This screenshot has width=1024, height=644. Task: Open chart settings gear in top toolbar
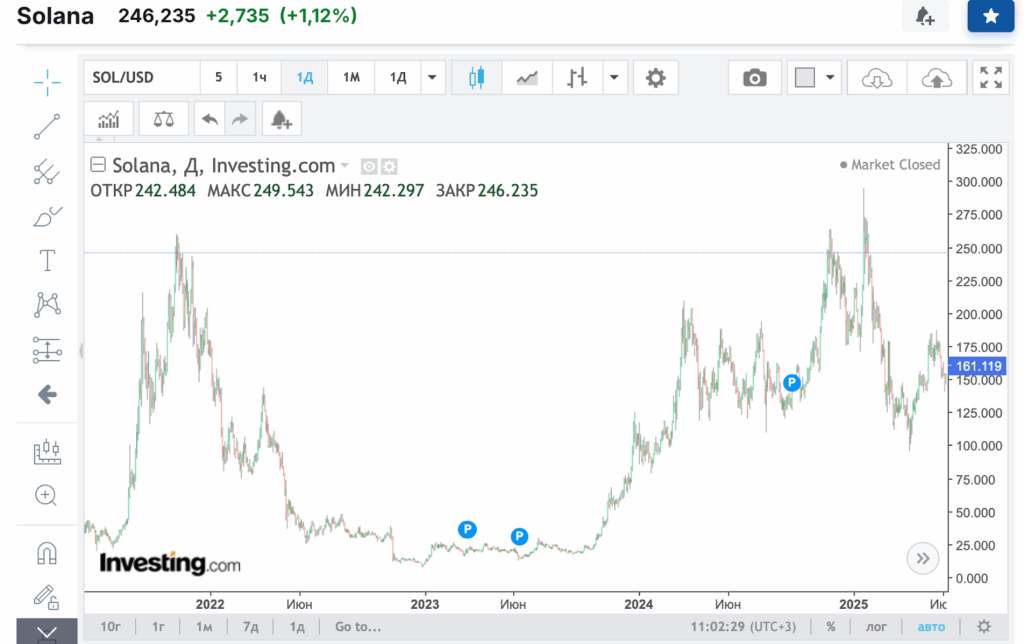click(x=655, y=78)
